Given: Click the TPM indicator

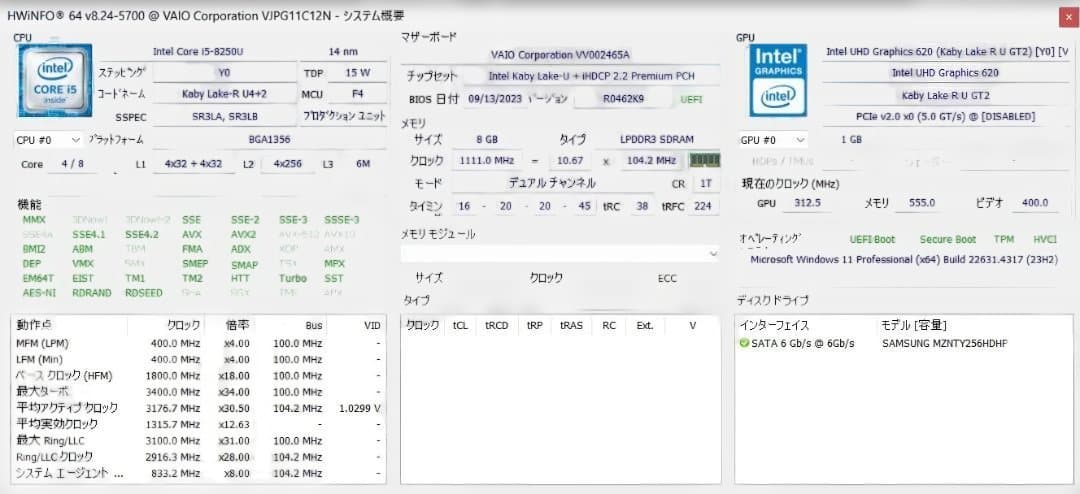Looking at the screenshot, I should (1004, 240).
